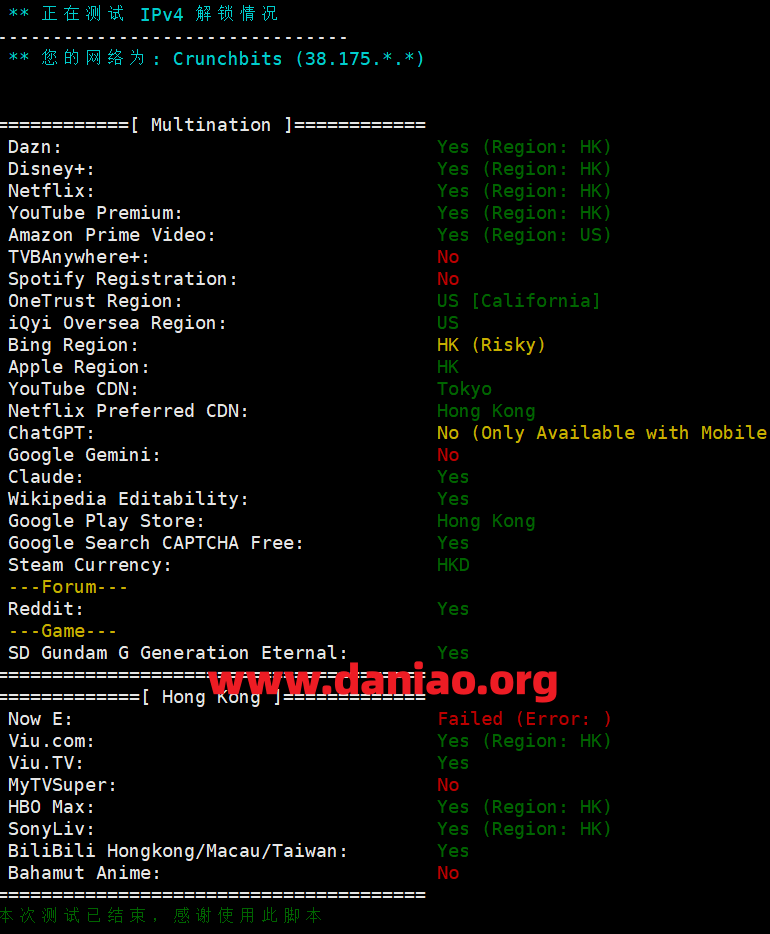
Task: Click the 'MyTVSuper:' label
Action: (62, 786)
